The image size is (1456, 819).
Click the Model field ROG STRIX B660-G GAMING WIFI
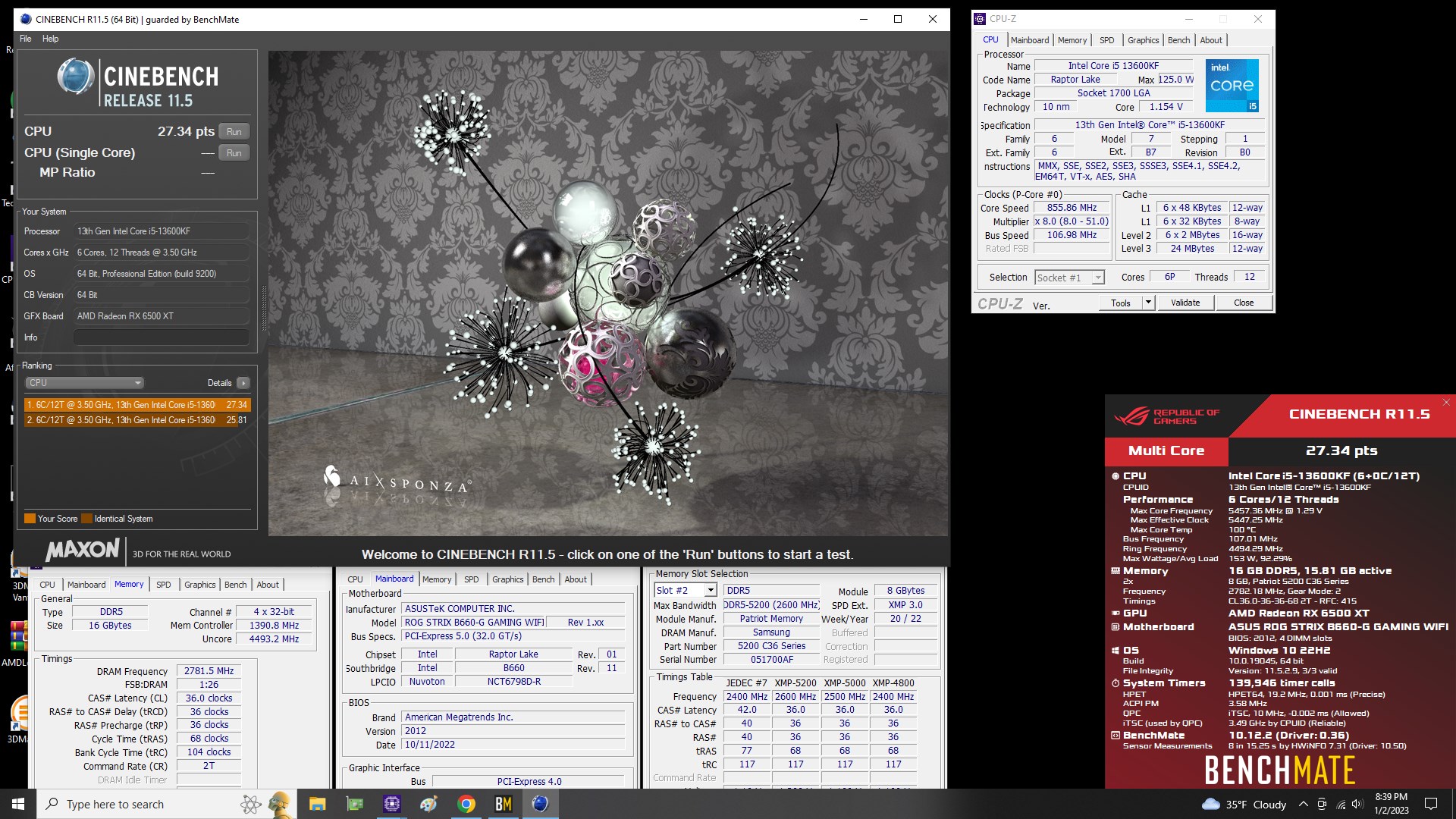pos(474,623)
